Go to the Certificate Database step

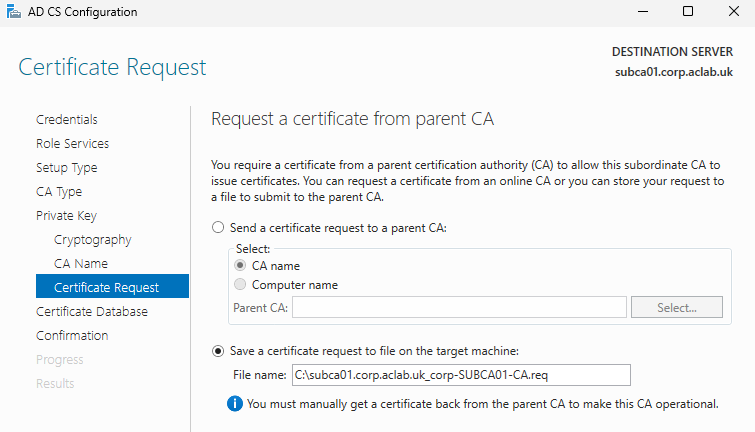pyautogui.click(x=92, y=312)
